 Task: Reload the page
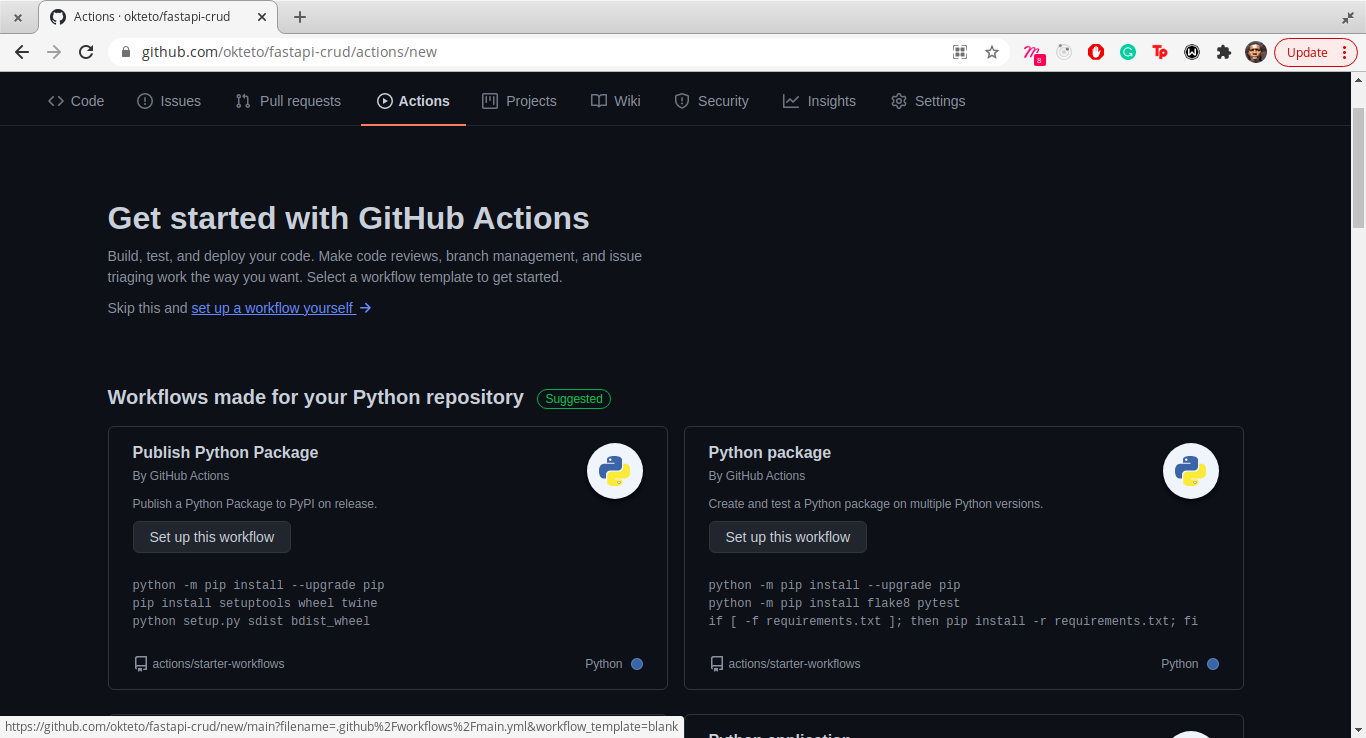(86, 52)
